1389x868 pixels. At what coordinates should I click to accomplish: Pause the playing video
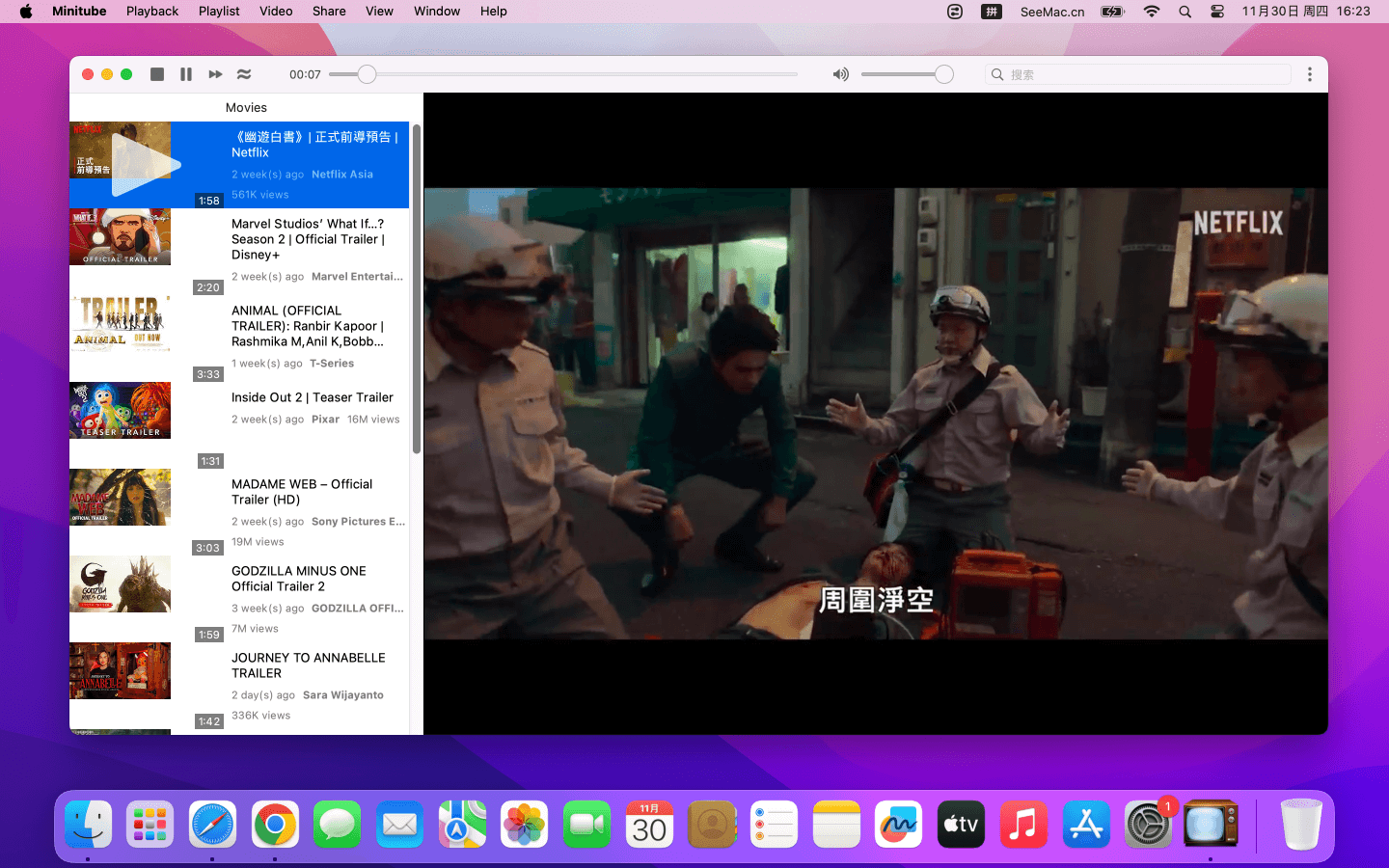[186, 74]
